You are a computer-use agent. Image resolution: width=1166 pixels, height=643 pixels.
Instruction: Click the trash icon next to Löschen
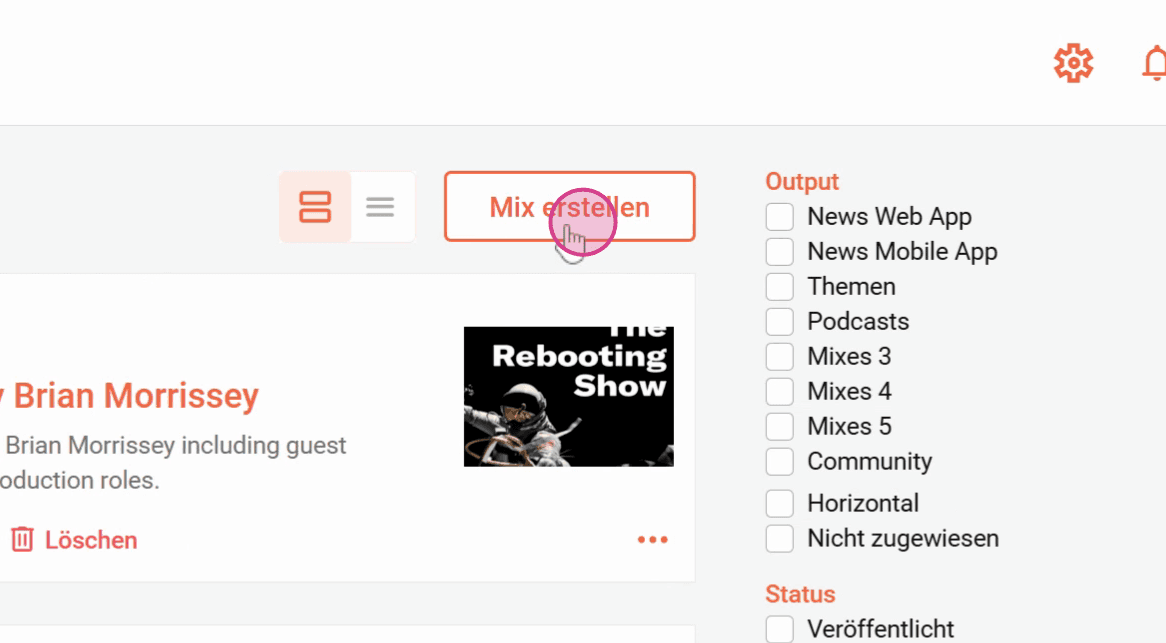coord(22,540)
